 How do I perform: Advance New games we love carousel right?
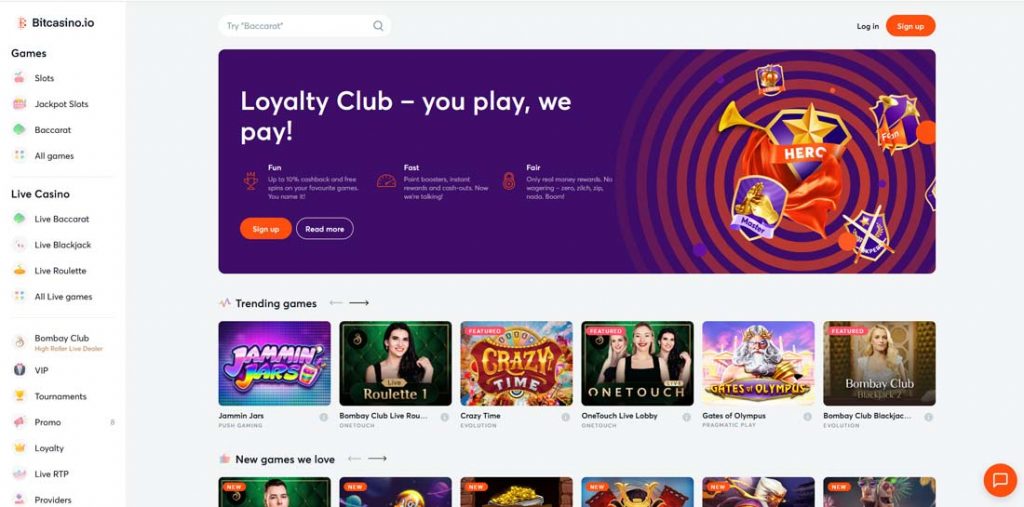[x=377, y=459]
